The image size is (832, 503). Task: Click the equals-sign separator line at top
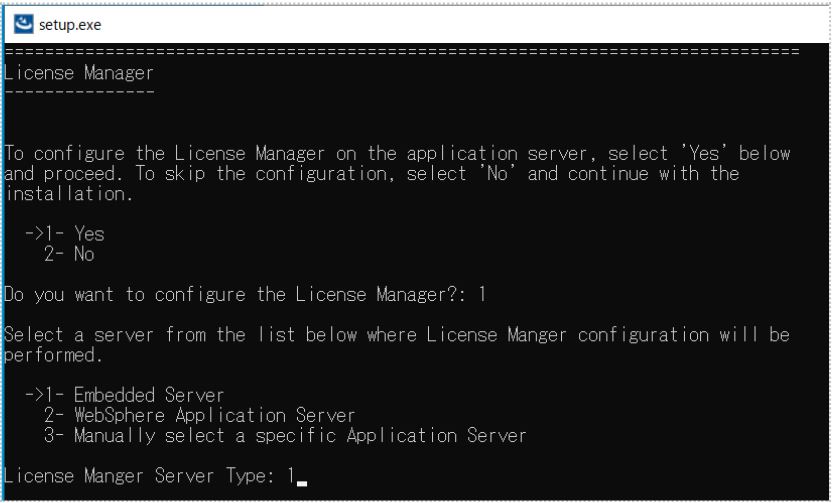click(x=400, y=51)
